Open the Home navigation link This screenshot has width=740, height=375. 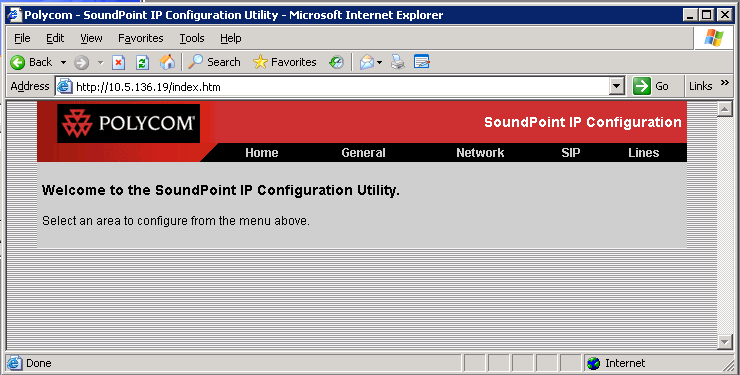click(261, 153)
